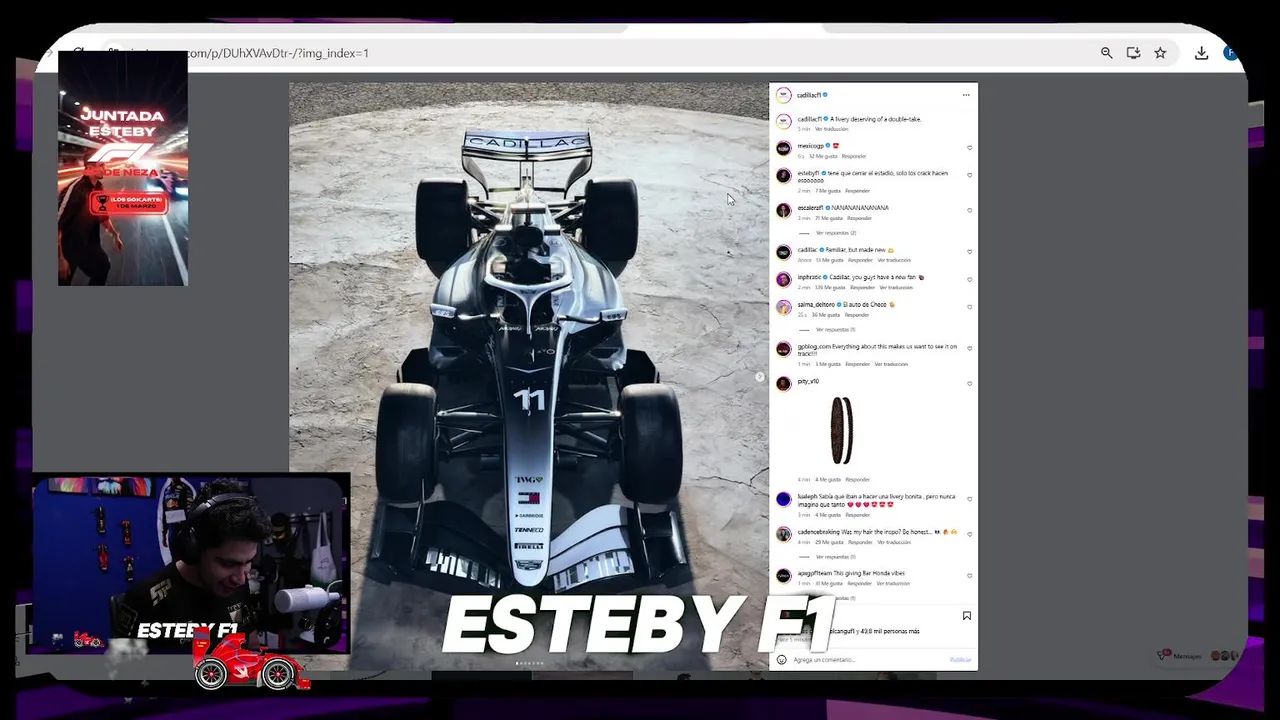View '29 Me gusta' on cadencebraking comment

(829, 542)
